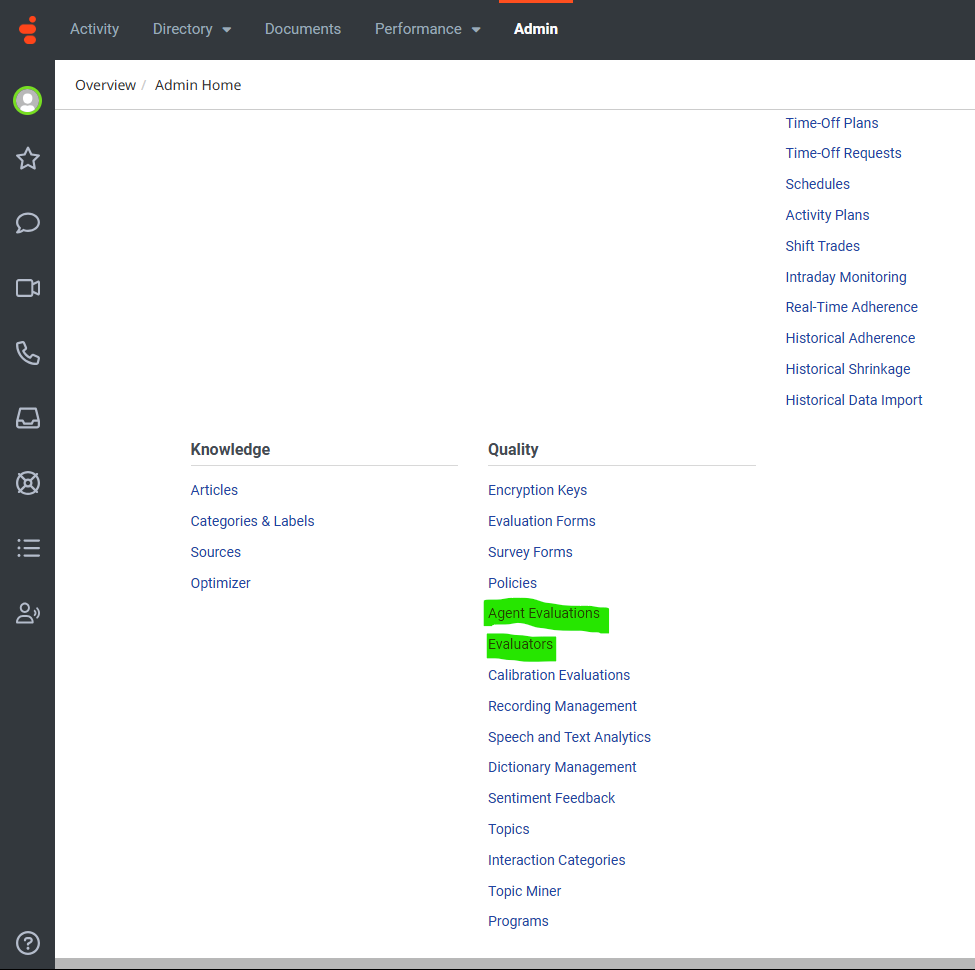The image size is (975, 970).
Task: Open the Help question mark icon
Action: (x=28, y=943)
